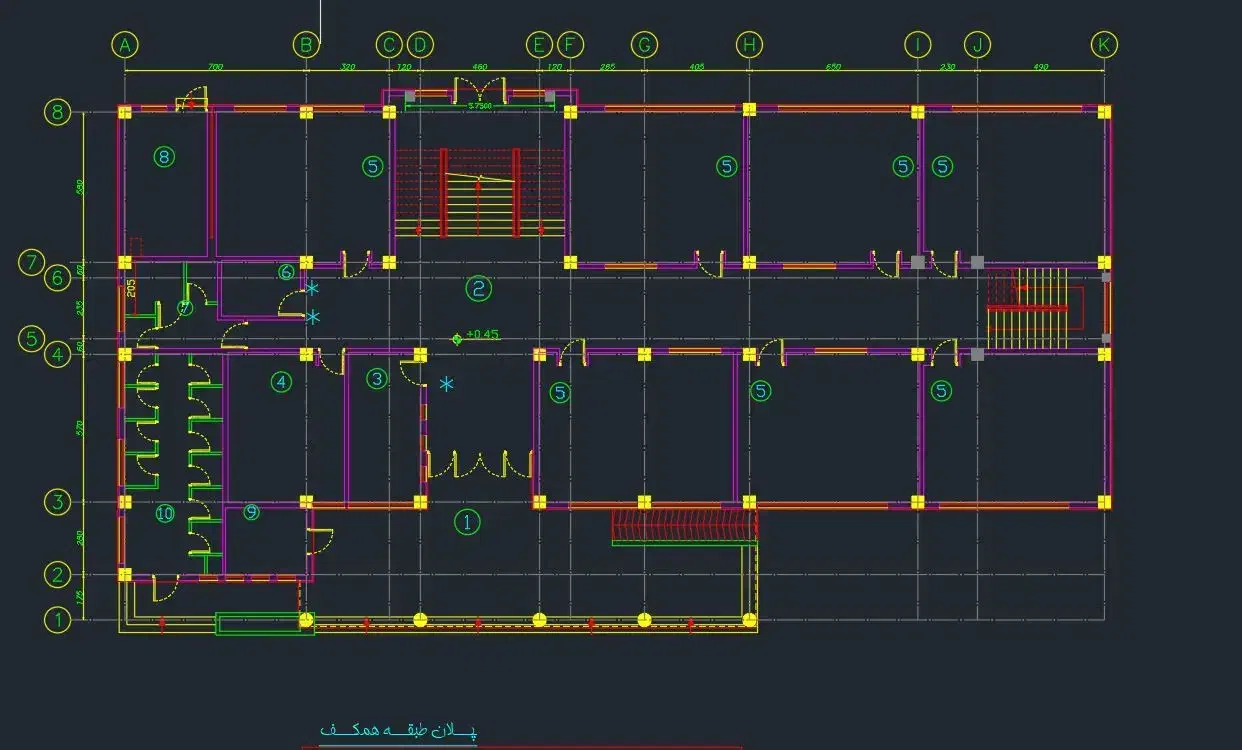Click the 700 dimension text
Screen dimensions: 1242x750
click(x=215, y=67)
